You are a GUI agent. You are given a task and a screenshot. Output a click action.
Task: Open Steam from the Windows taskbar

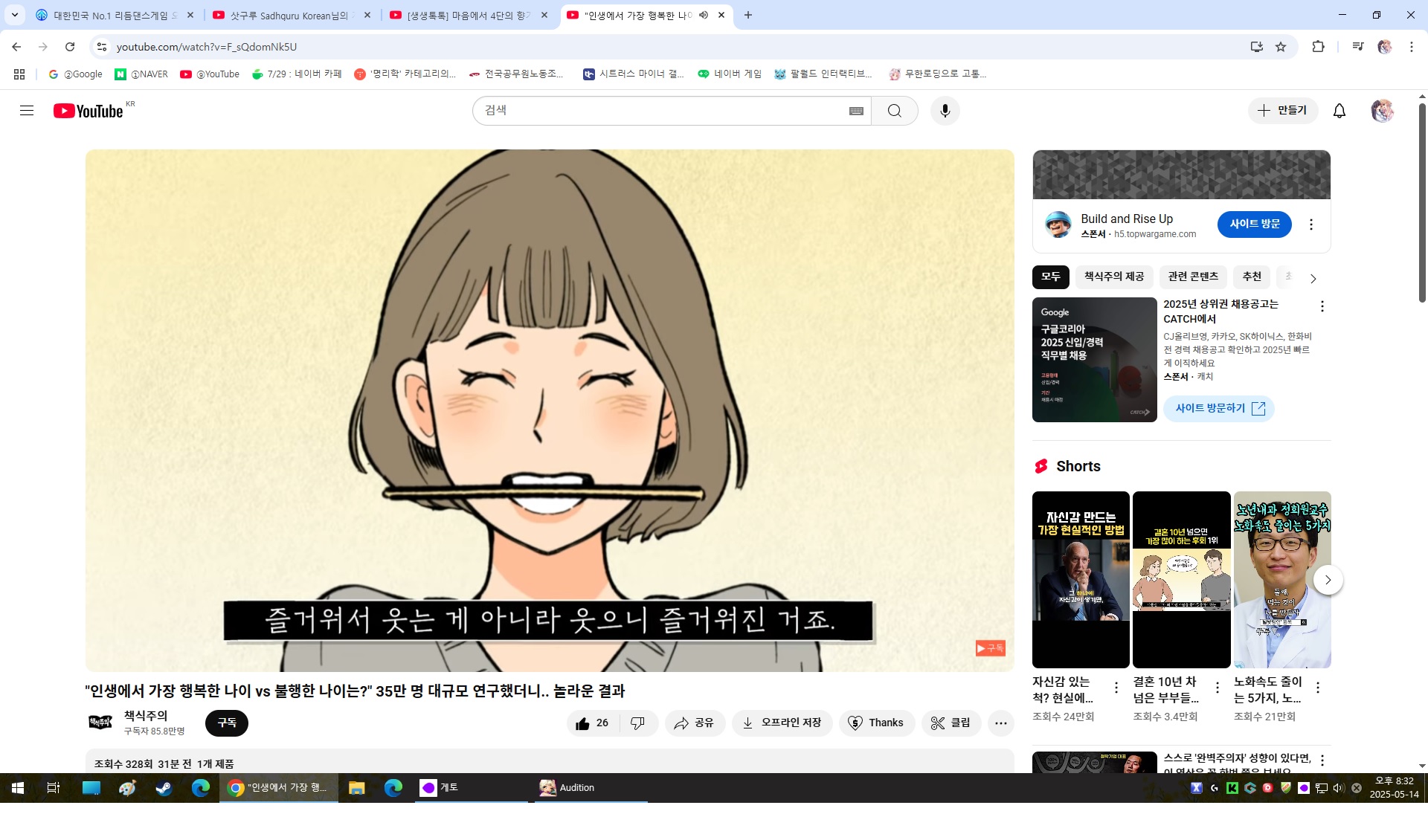pyautogui.click(x=164, y=788)
